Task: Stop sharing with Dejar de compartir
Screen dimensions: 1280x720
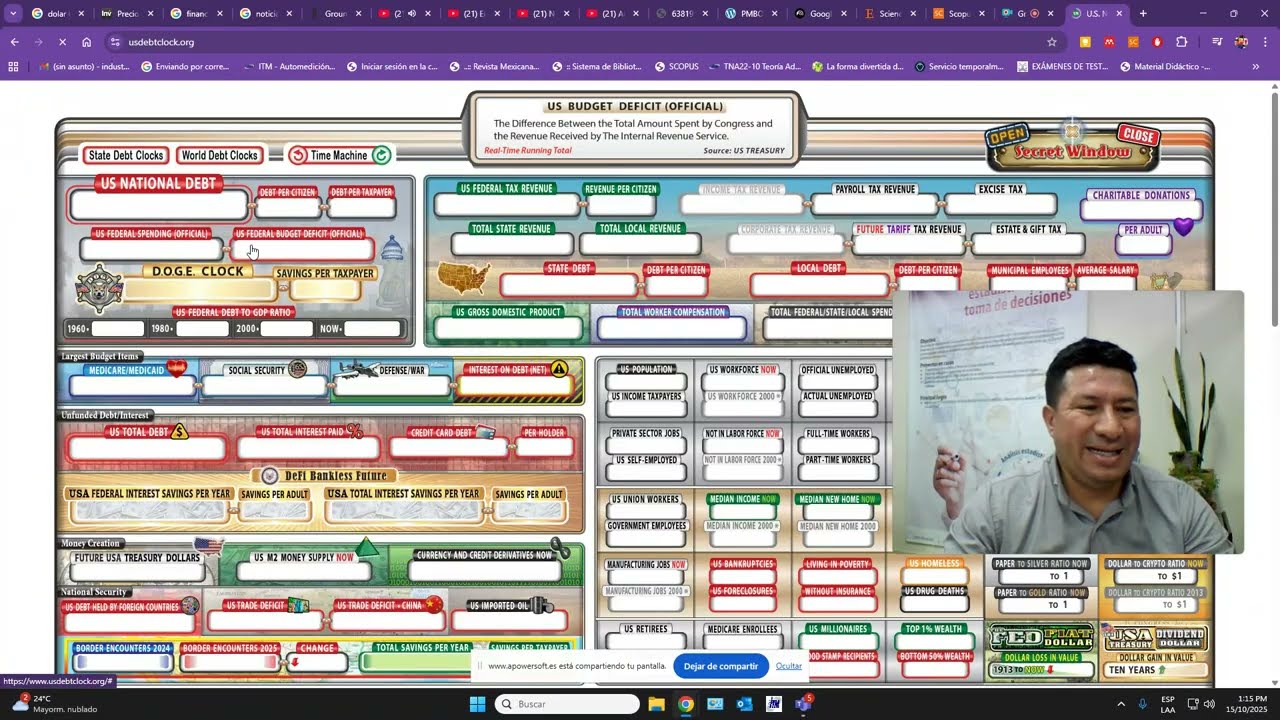Action: (721, 666)
